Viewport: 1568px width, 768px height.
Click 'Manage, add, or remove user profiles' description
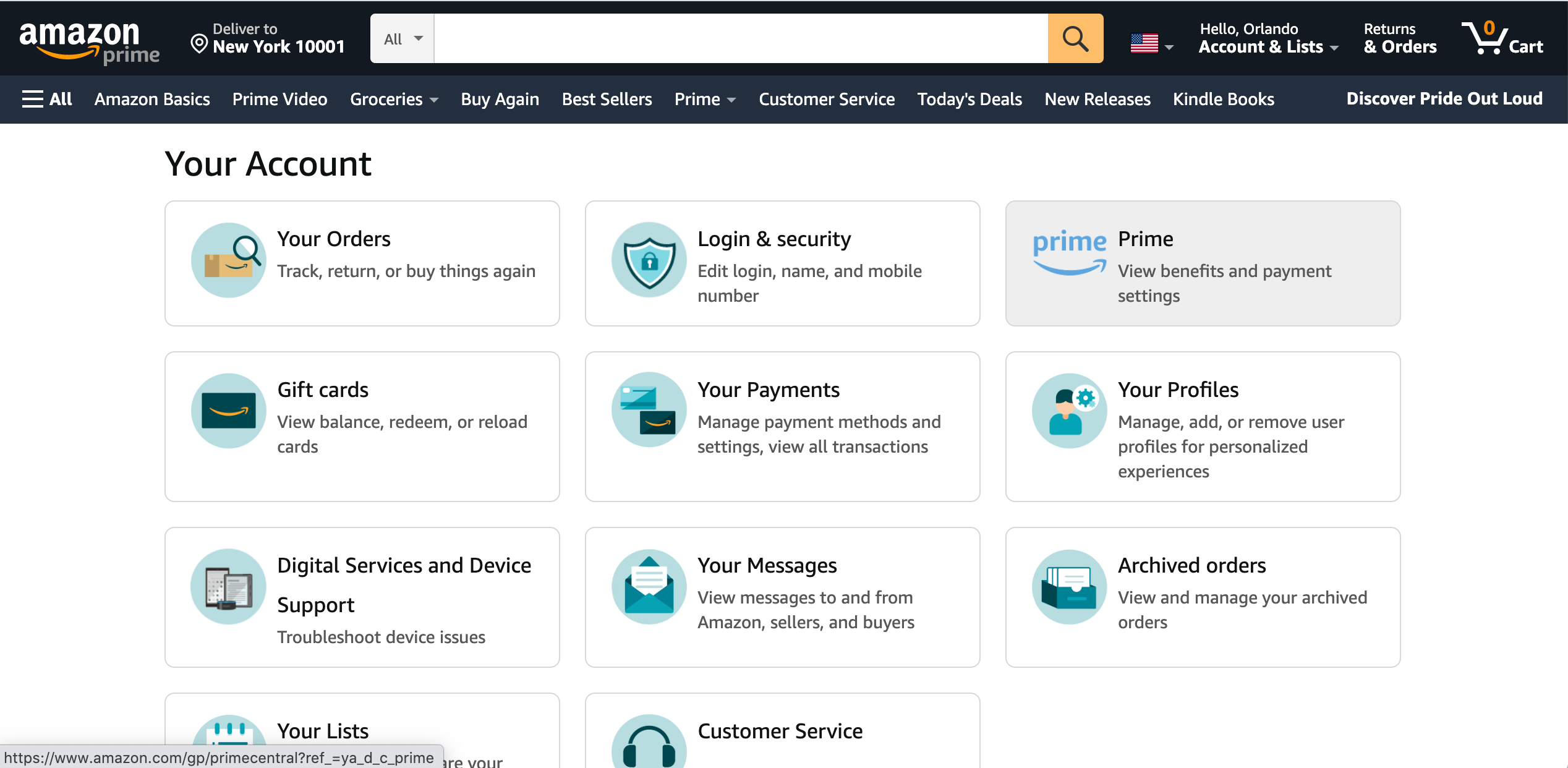click(1231, 446)
